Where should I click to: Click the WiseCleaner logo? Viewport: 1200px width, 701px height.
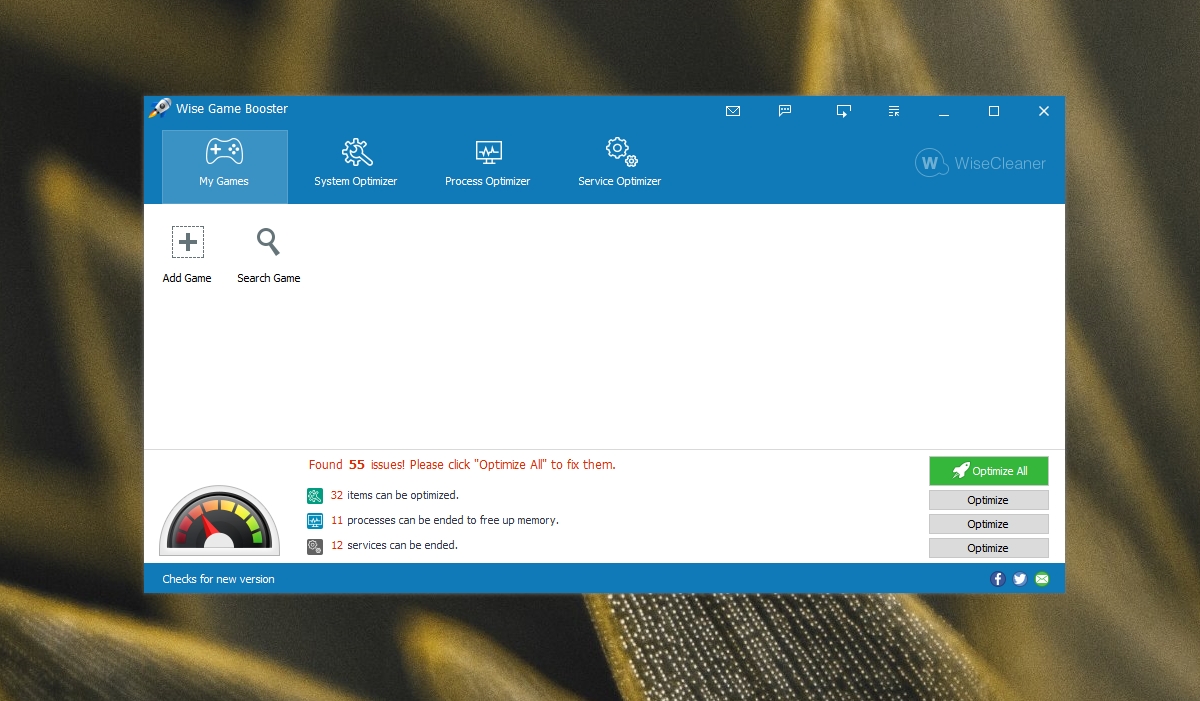tap(981, 163)
